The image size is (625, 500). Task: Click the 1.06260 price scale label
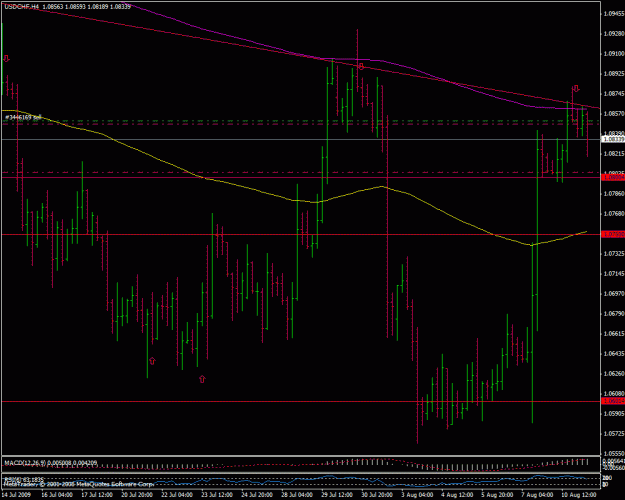click(x=614, y=374)
